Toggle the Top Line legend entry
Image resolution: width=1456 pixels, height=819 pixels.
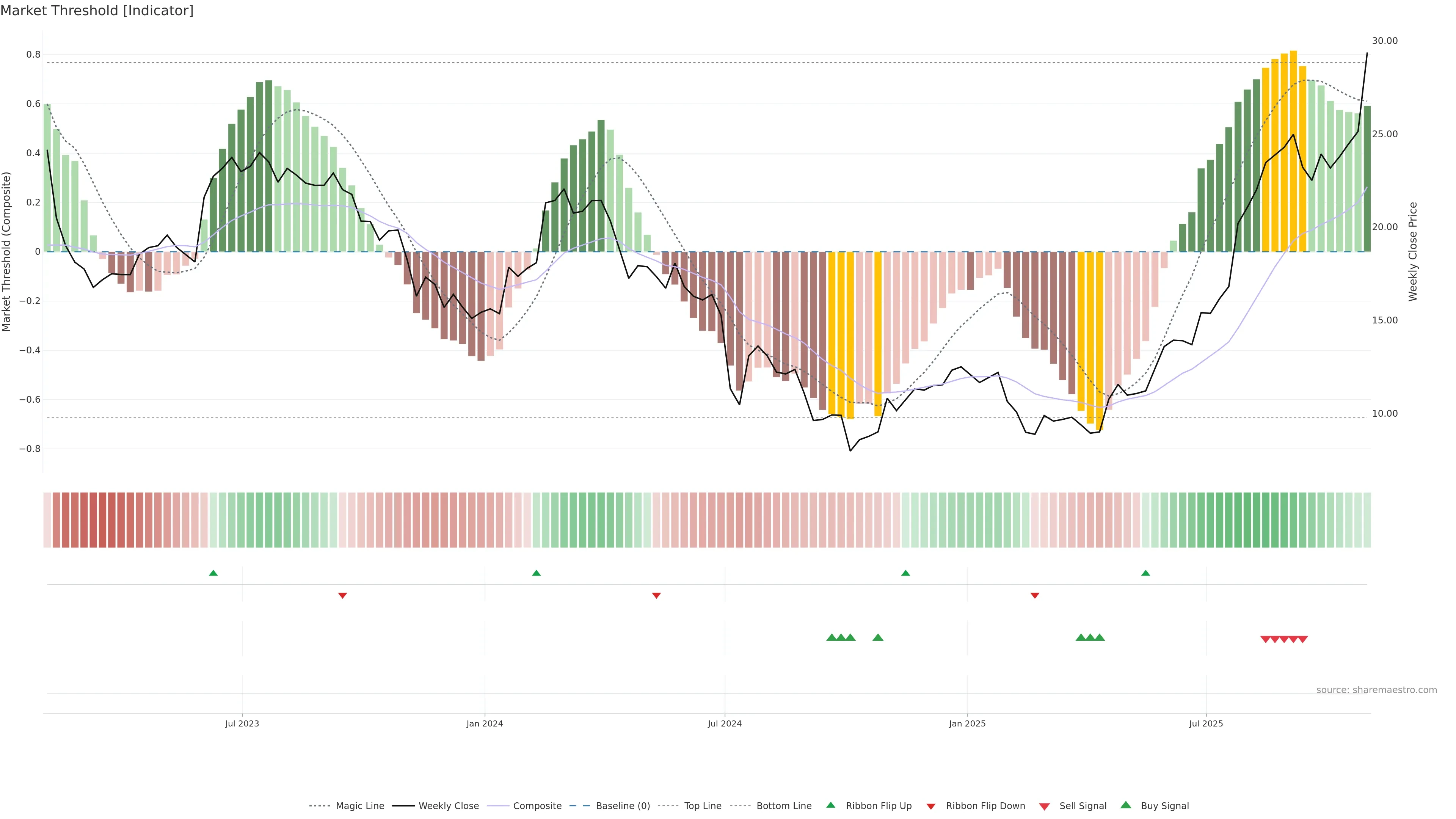pyautogui.click(x=703, y=806)
